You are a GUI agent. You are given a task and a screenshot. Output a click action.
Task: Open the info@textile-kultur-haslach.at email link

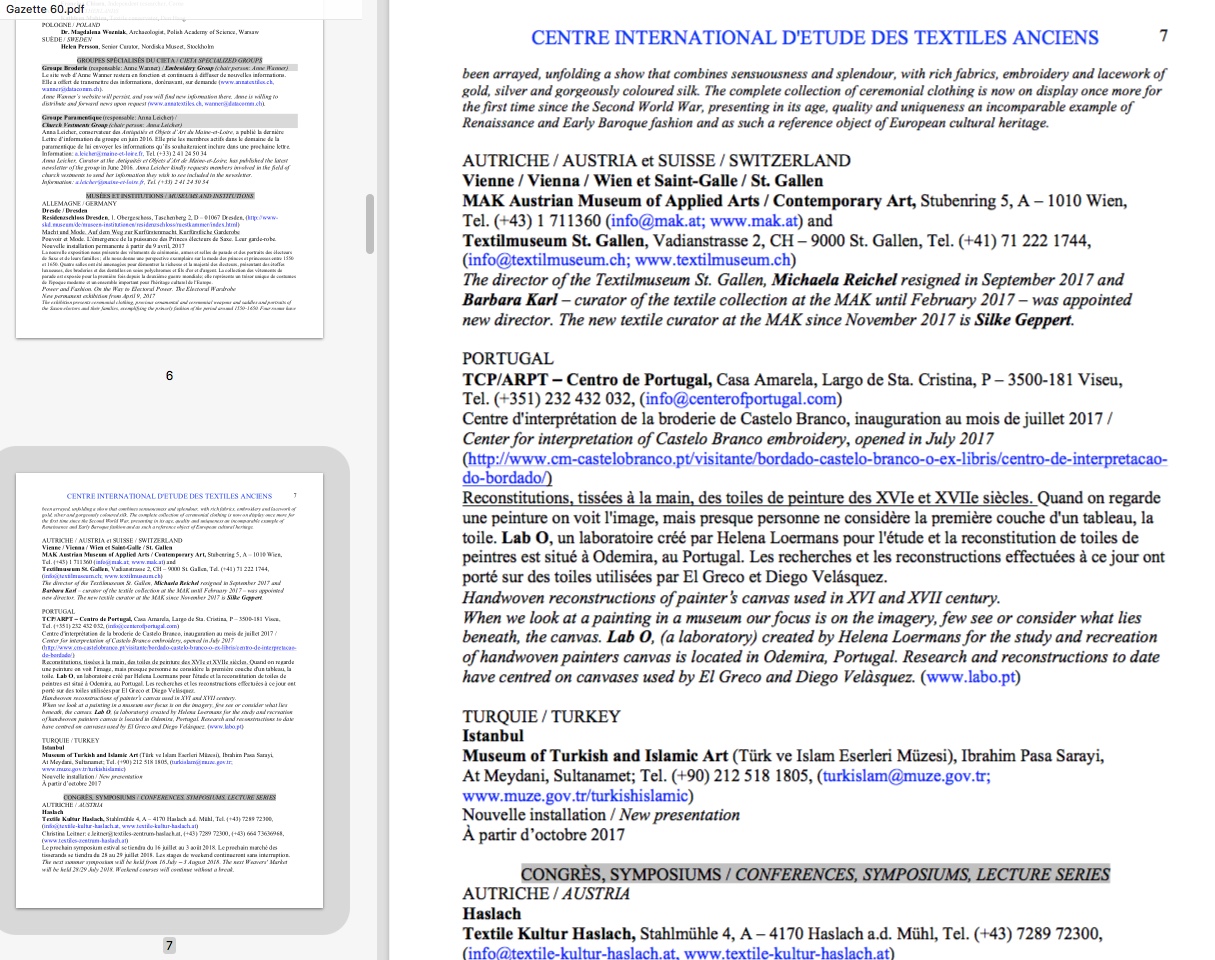571,954
